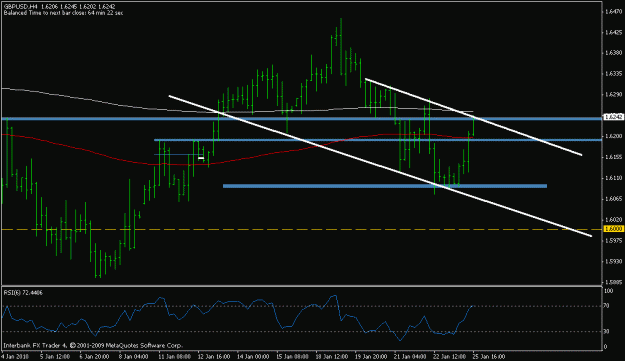Click the current price tag 1.6242

click(613, 117)
